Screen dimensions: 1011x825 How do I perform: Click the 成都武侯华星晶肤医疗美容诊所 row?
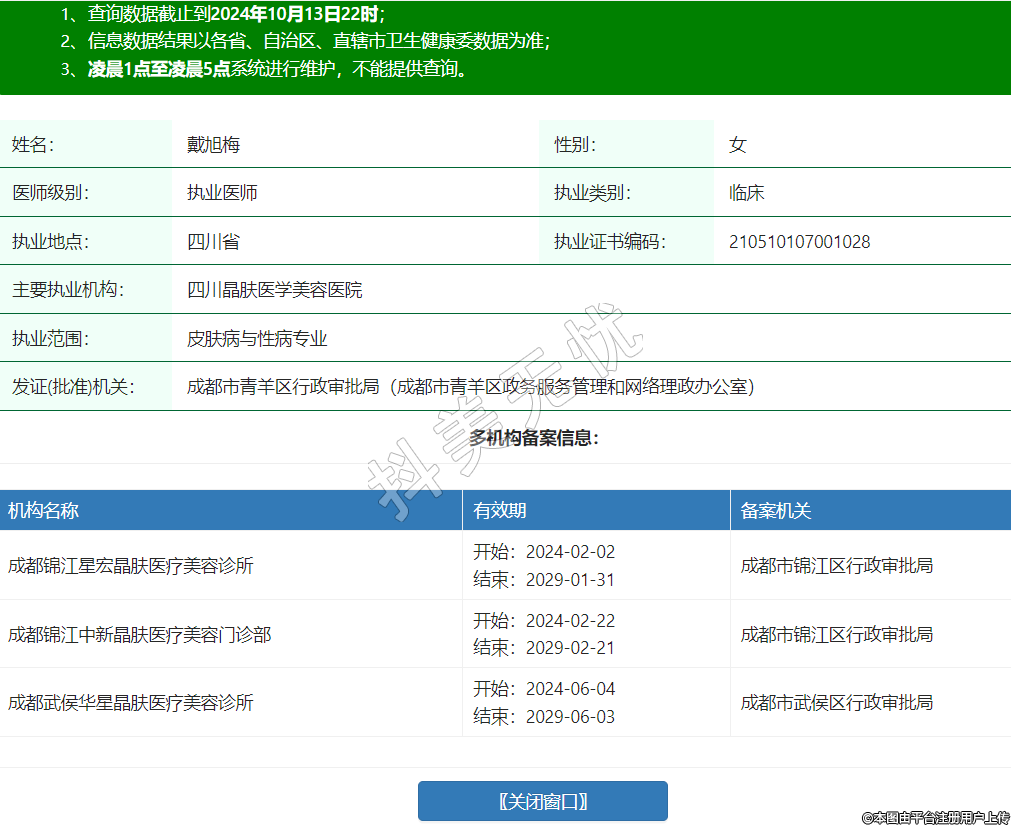coord(131,703)
